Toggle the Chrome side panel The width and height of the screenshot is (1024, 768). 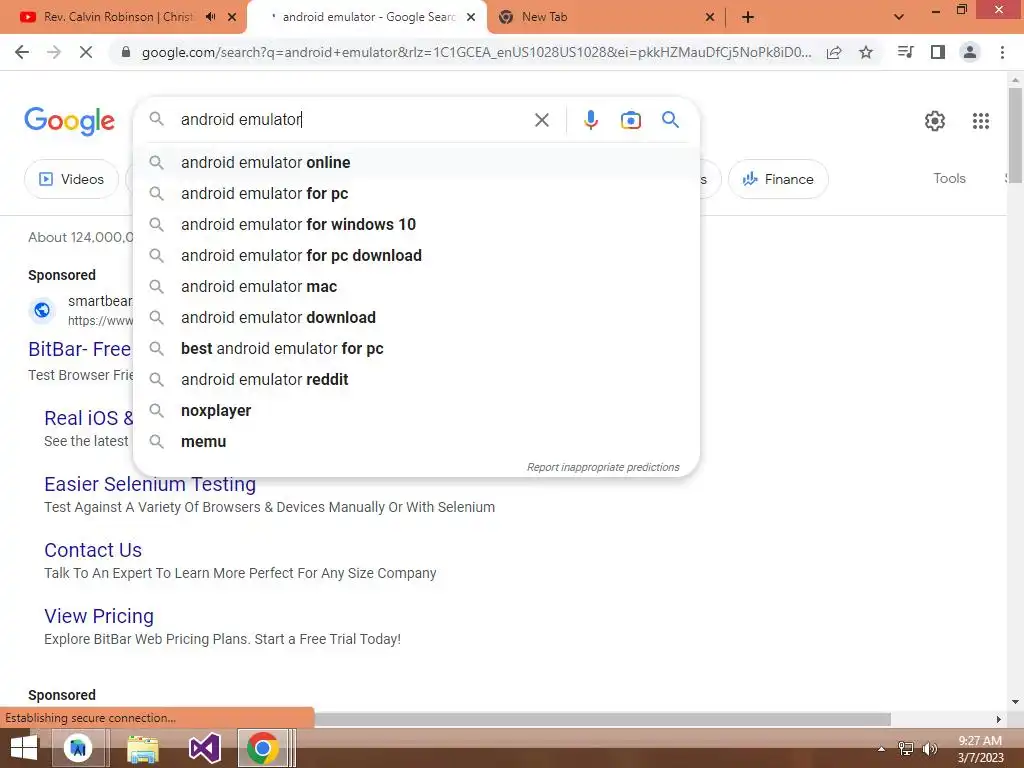click(x=938, y=52)
